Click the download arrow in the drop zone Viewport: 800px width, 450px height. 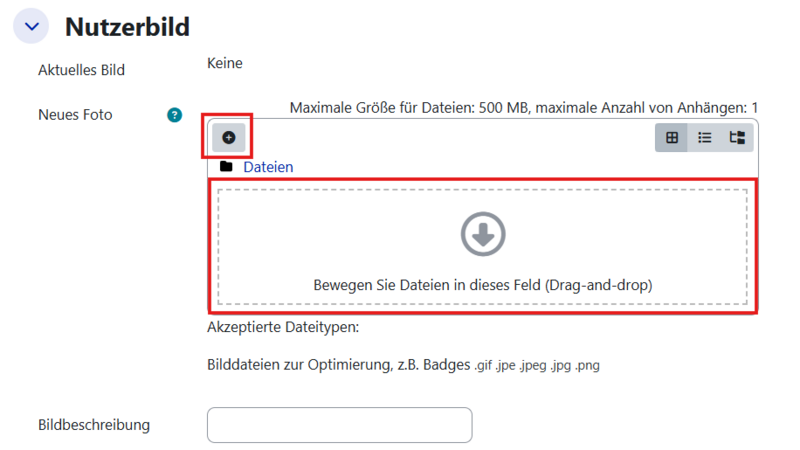tap(483, 235)
